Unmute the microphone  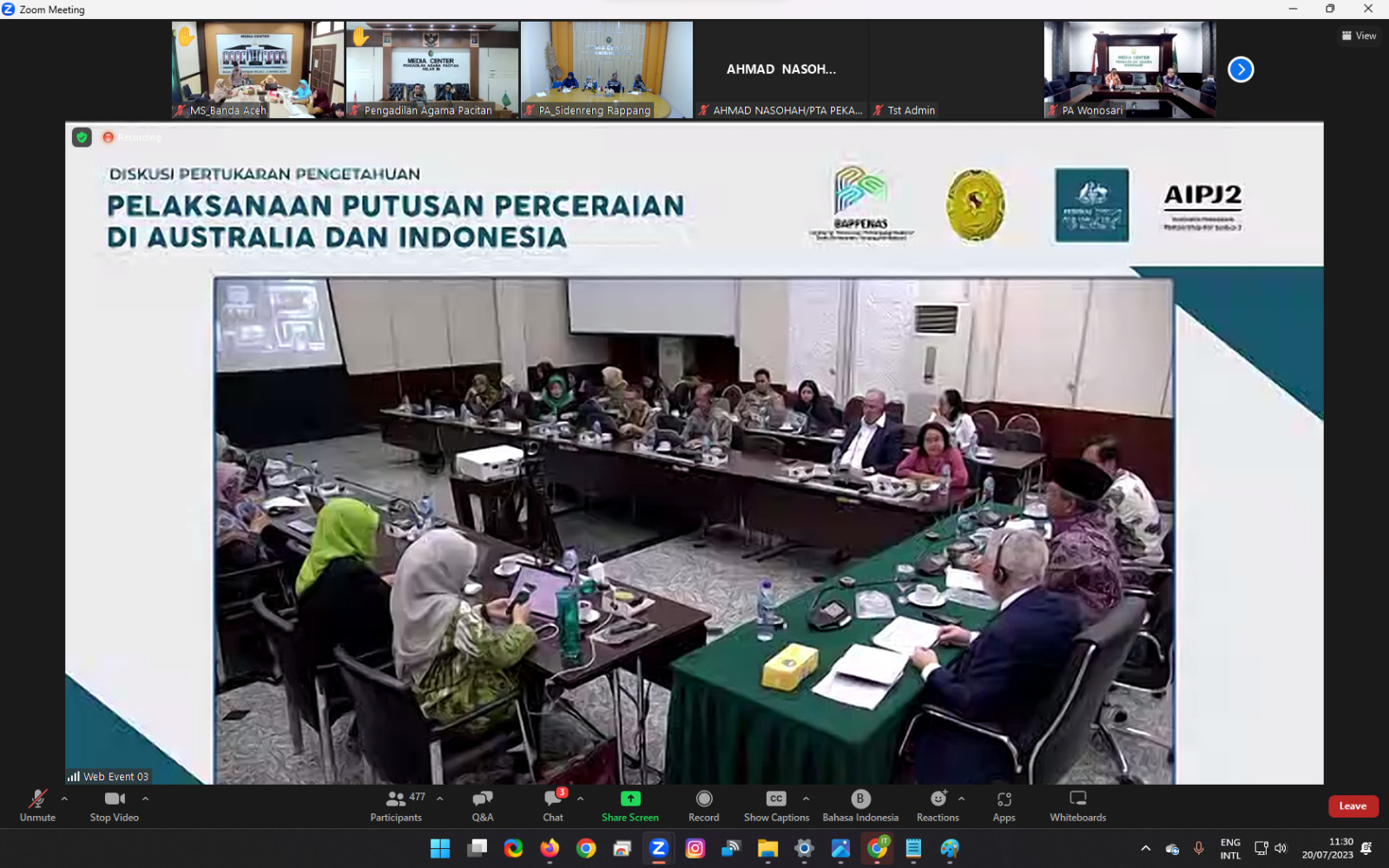[37, 805]
